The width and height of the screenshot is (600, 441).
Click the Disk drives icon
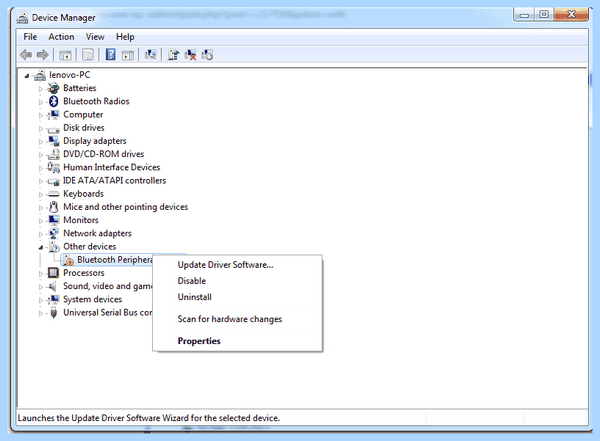pos(54,129)
